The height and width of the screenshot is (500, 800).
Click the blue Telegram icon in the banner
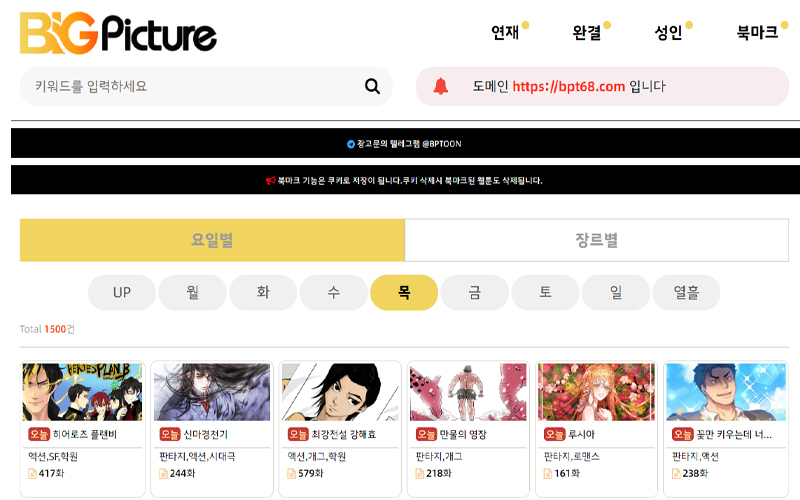(351, 144)
